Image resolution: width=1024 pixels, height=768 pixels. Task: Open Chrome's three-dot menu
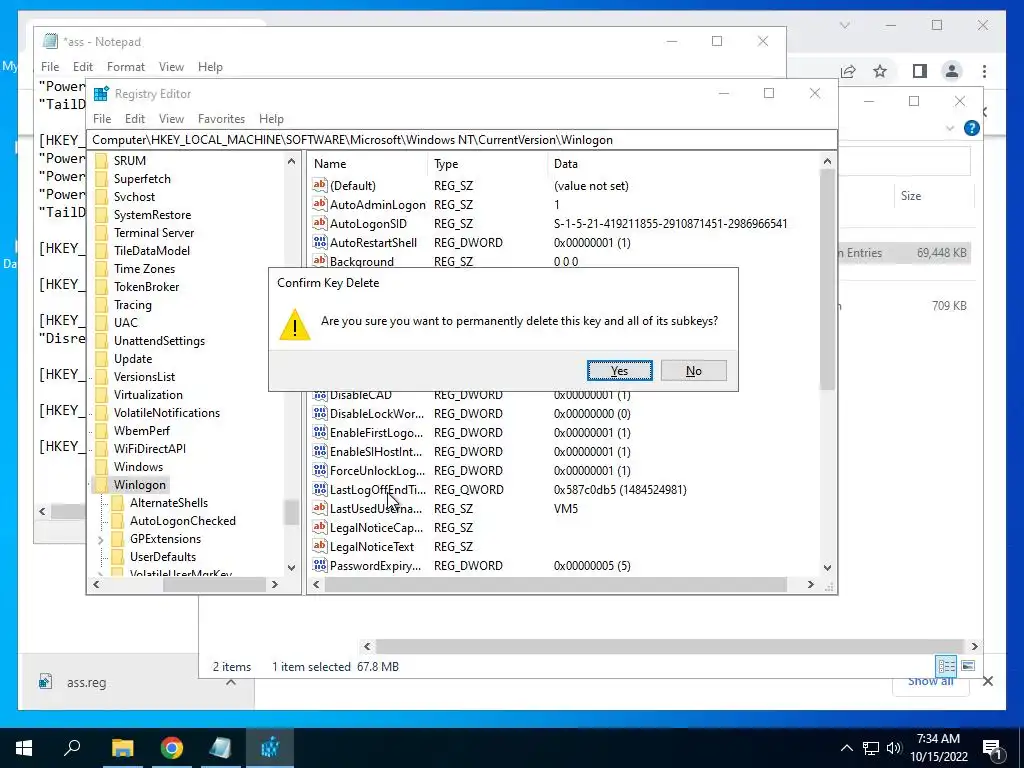pos(984,71)
